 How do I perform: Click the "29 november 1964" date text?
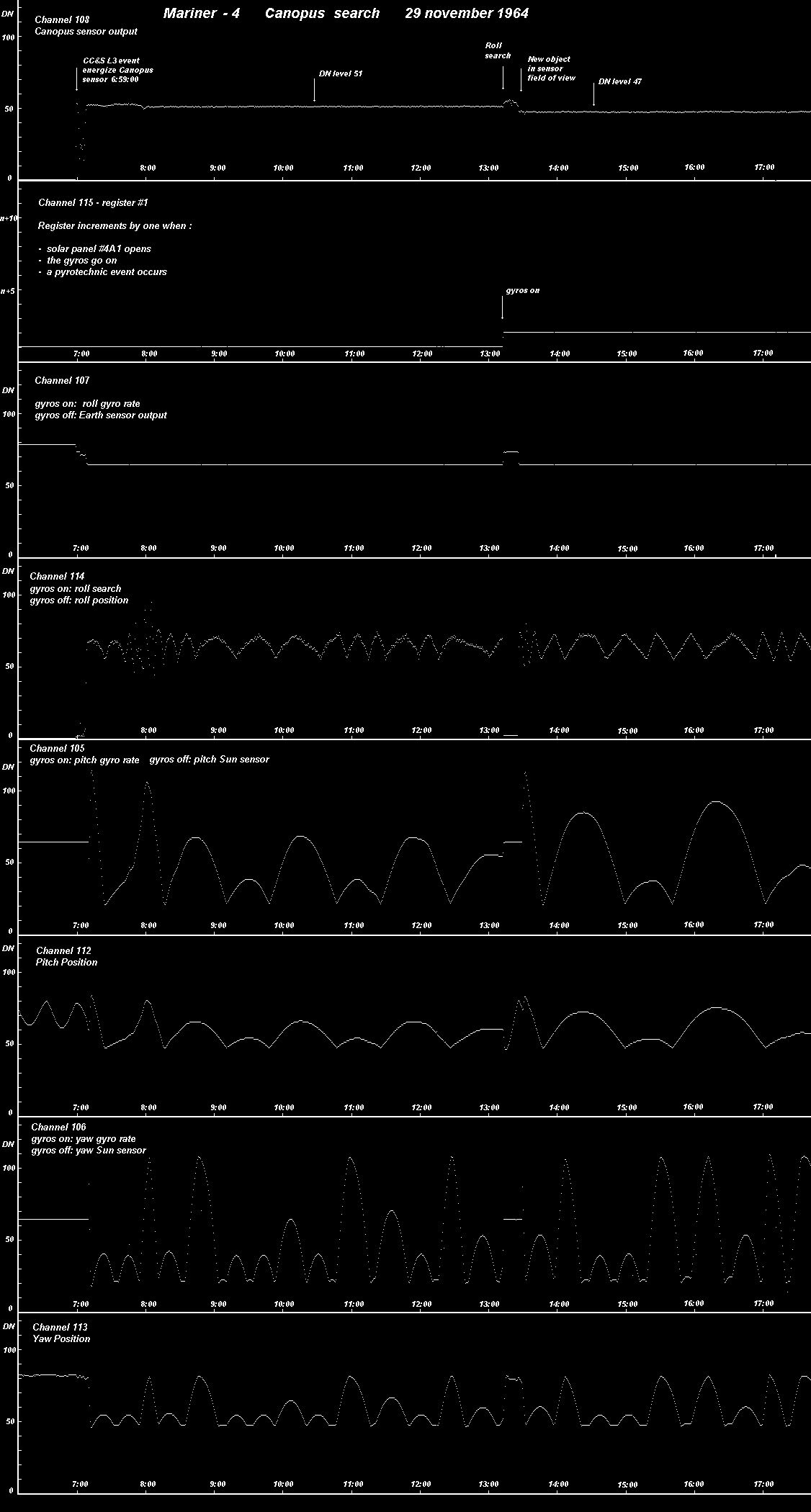pos(467,13)
